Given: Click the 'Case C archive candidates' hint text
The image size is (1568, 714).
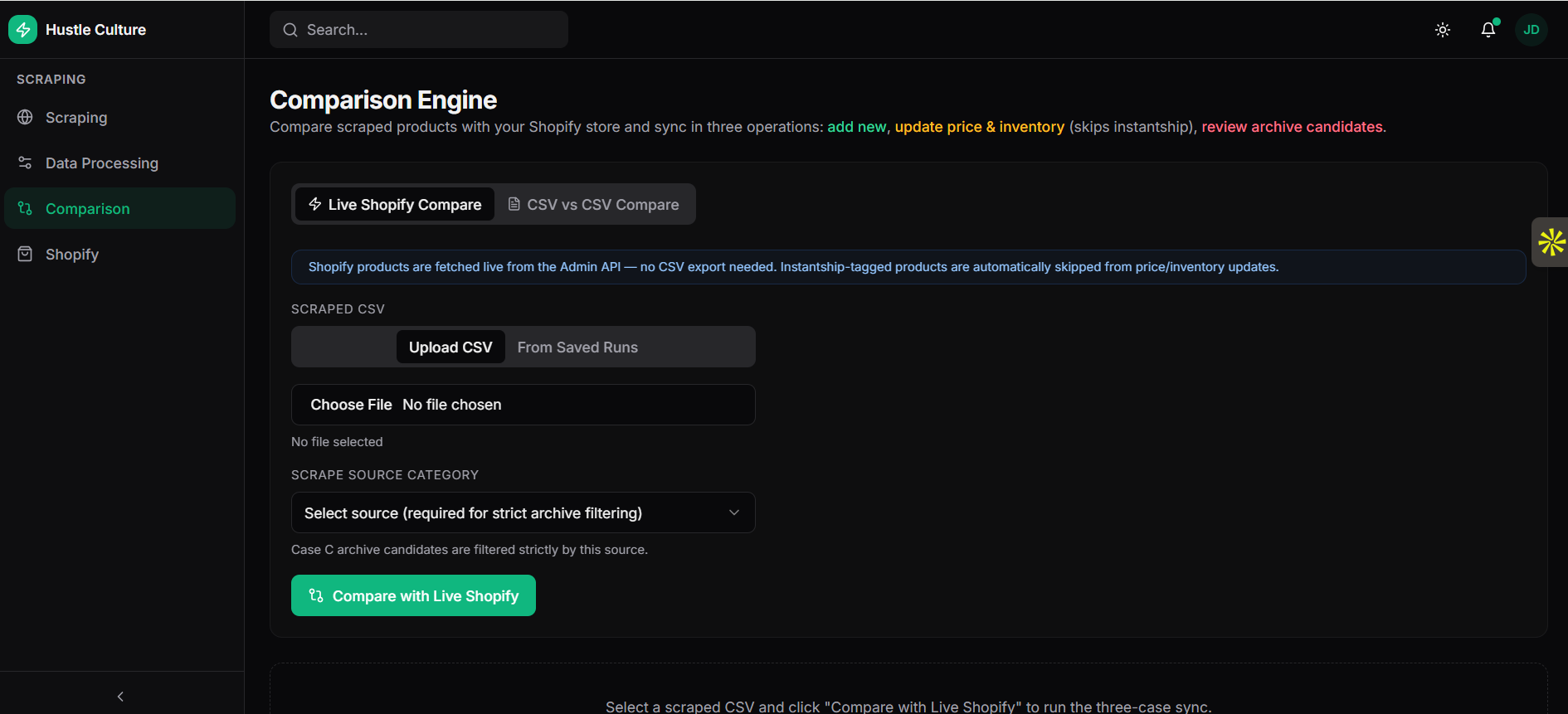Looking at the screenshot, I should click(x=470, y=550).
